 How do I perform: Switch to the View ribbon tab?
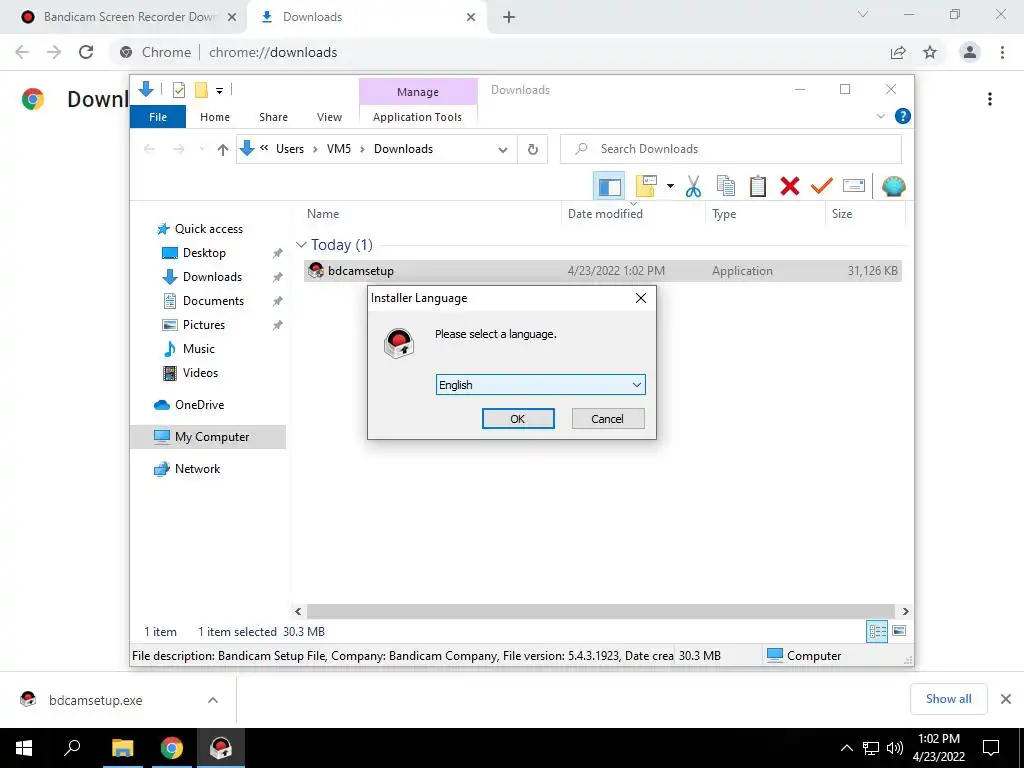tap(329, 117)
